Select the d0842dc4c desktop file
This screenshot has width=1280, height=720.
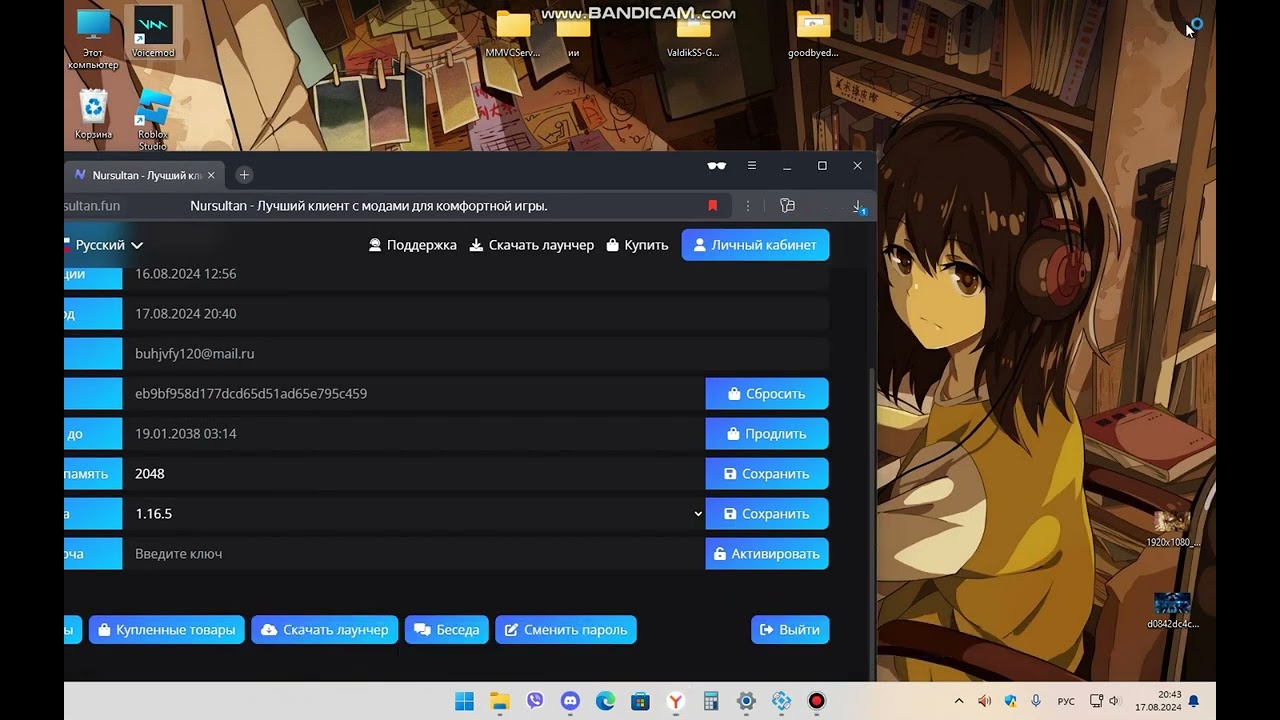point(1172,610)
